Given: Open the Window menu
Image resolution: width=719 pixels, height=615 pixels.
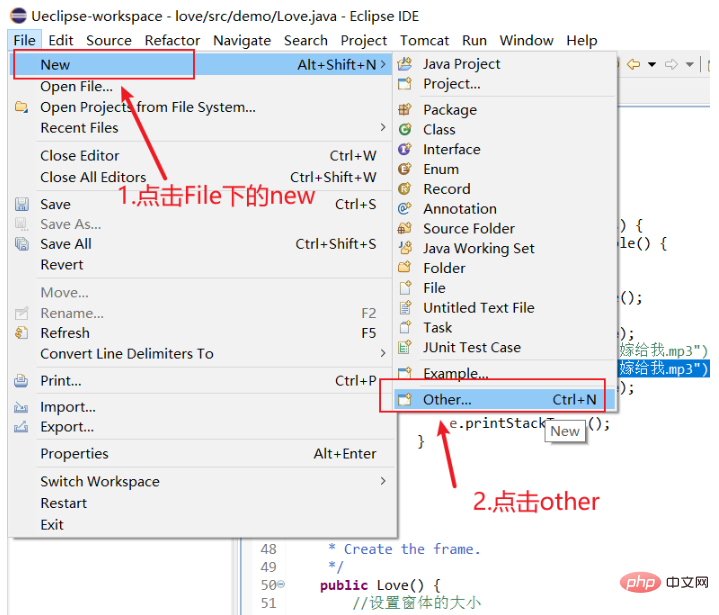Looking at the screenshot, I should [x=526, y=40].
